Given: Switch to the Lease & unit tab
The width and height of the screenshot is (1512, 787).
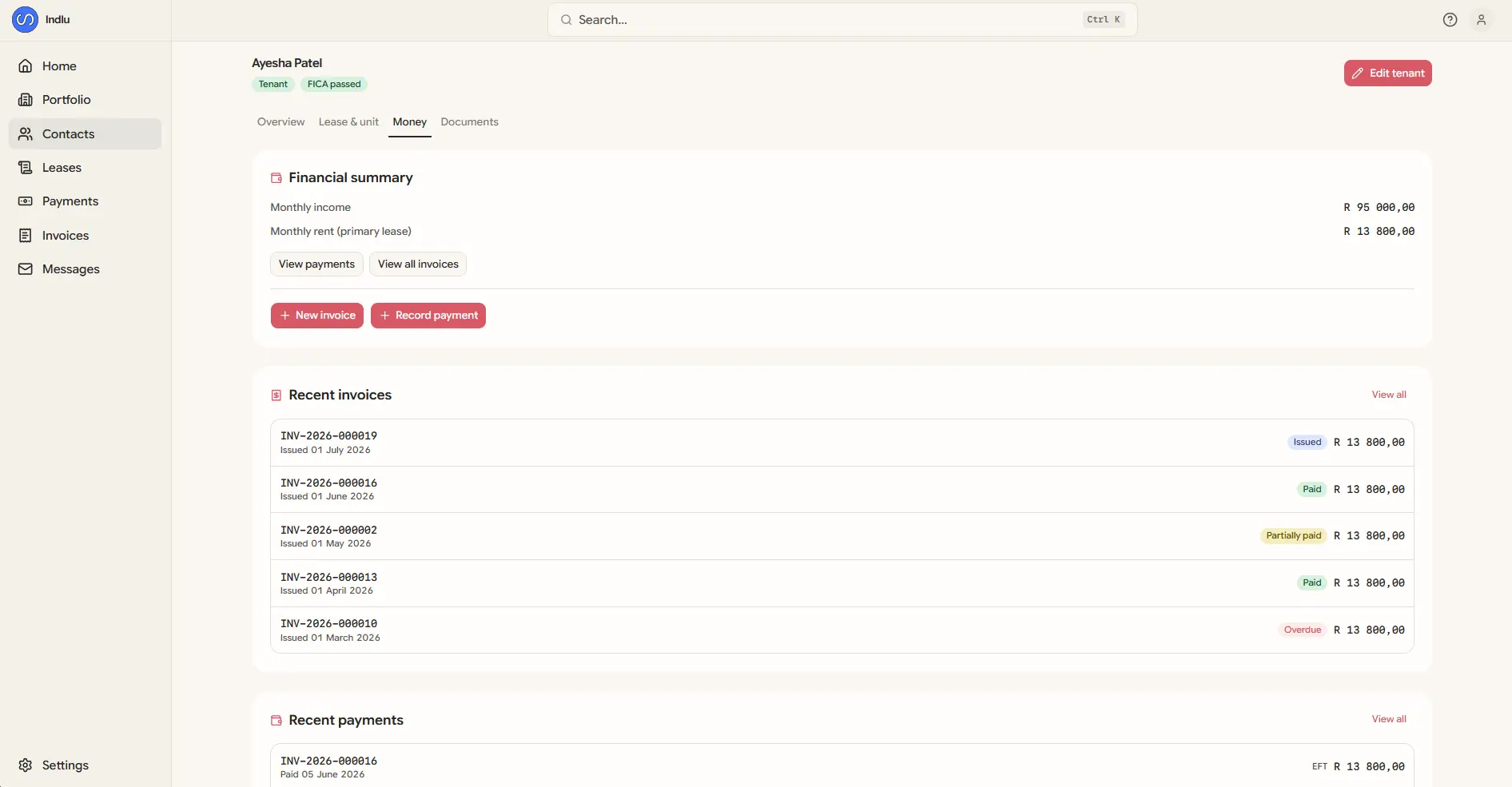Looking at the screenshot, I should [x=348, y=122].
